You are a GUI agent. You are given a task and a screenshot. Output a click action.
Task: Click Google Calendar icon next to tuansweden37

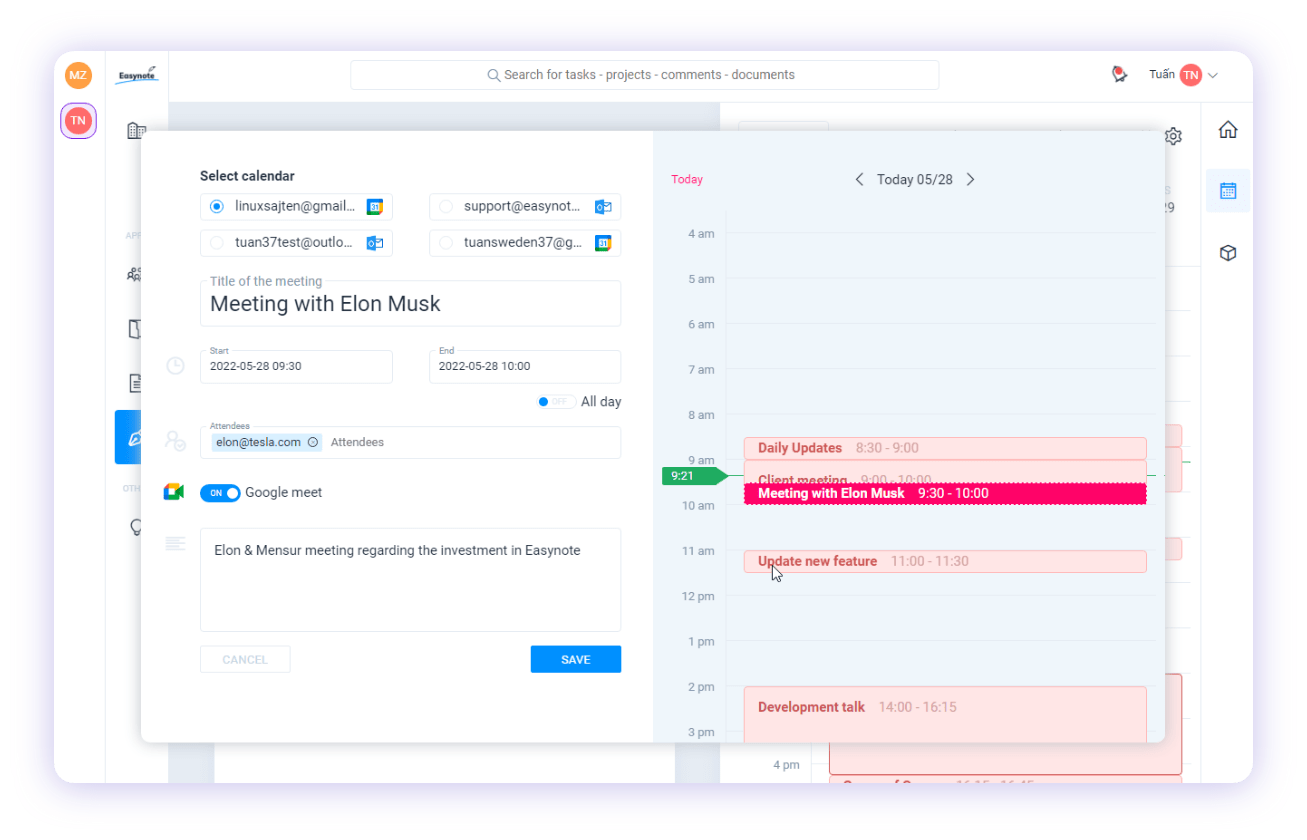(x=603, y=243)
